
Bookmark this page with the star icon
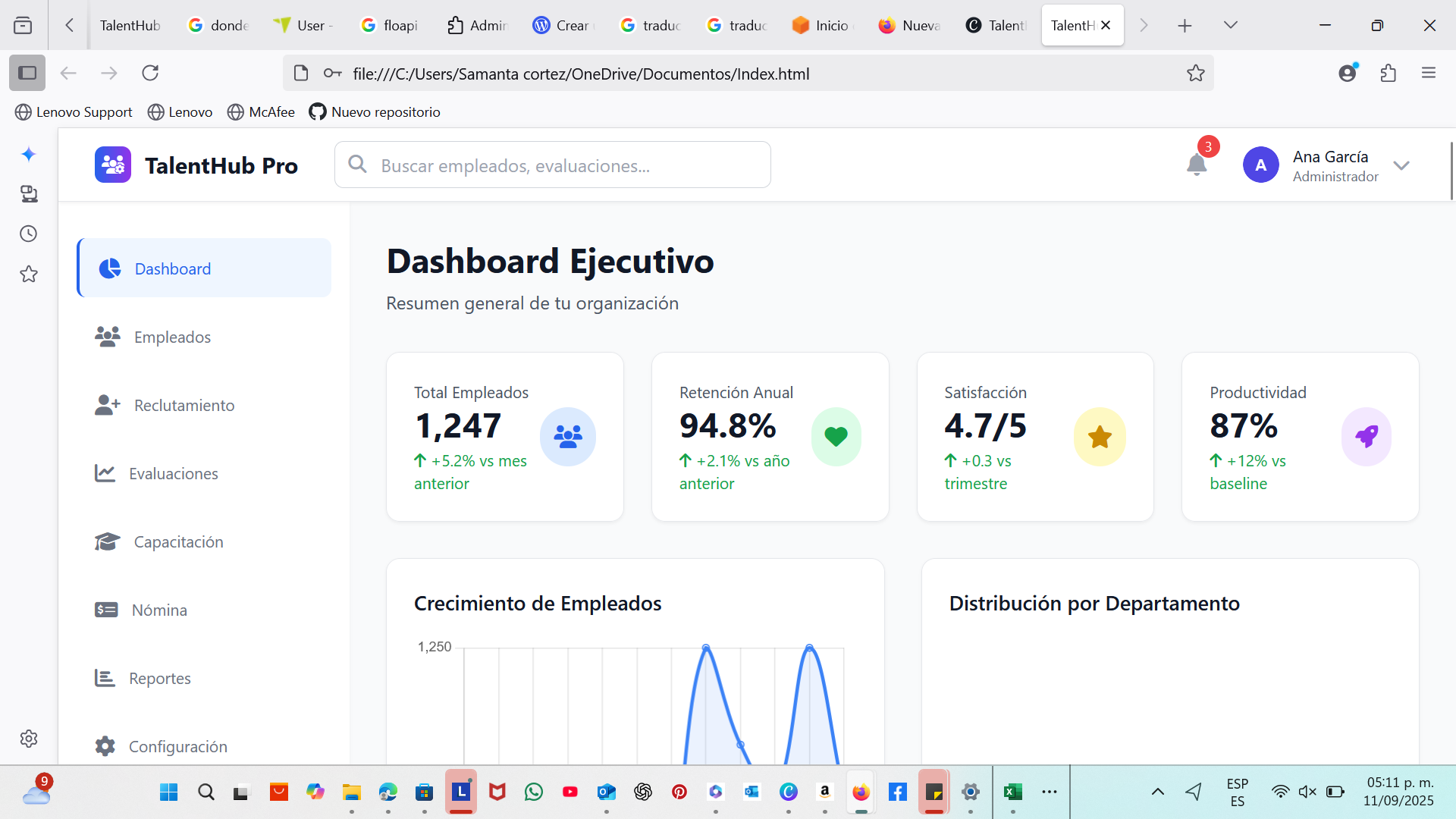[1195, 73]
